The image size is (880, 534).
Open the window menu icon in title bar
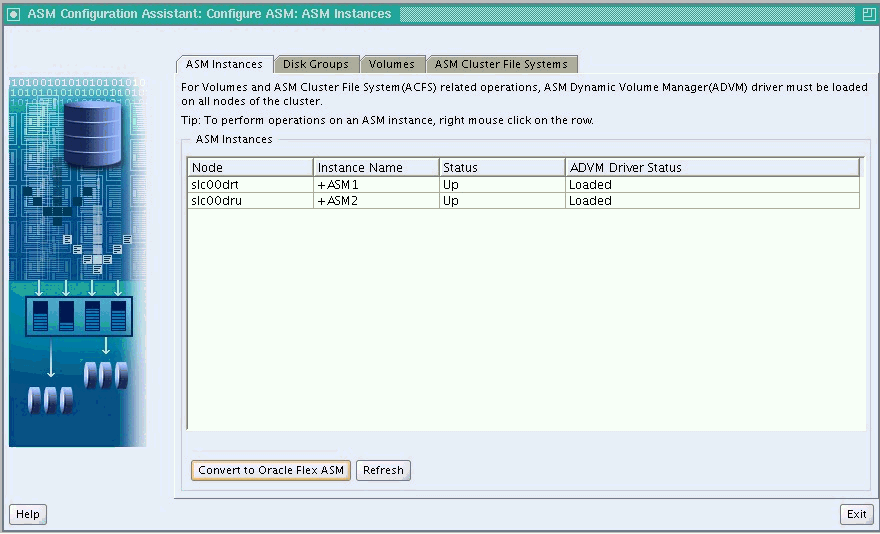pos(14,13)
